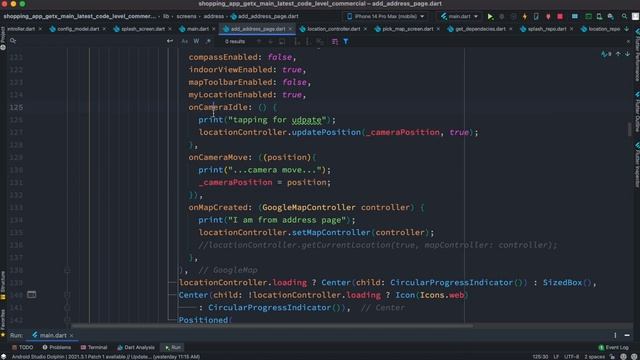This screenshot has width=640, height=360.
Task: Open the Dart Analysis tool window
Action: [x=136, y=347]
